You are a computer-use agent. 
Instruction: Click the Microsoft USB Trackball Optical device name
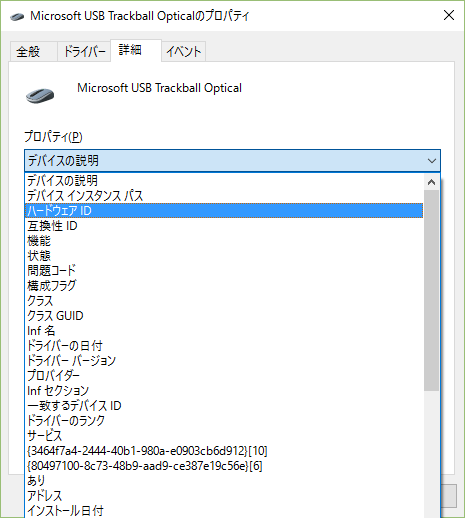pyautogui.click(x=159, y=88)
